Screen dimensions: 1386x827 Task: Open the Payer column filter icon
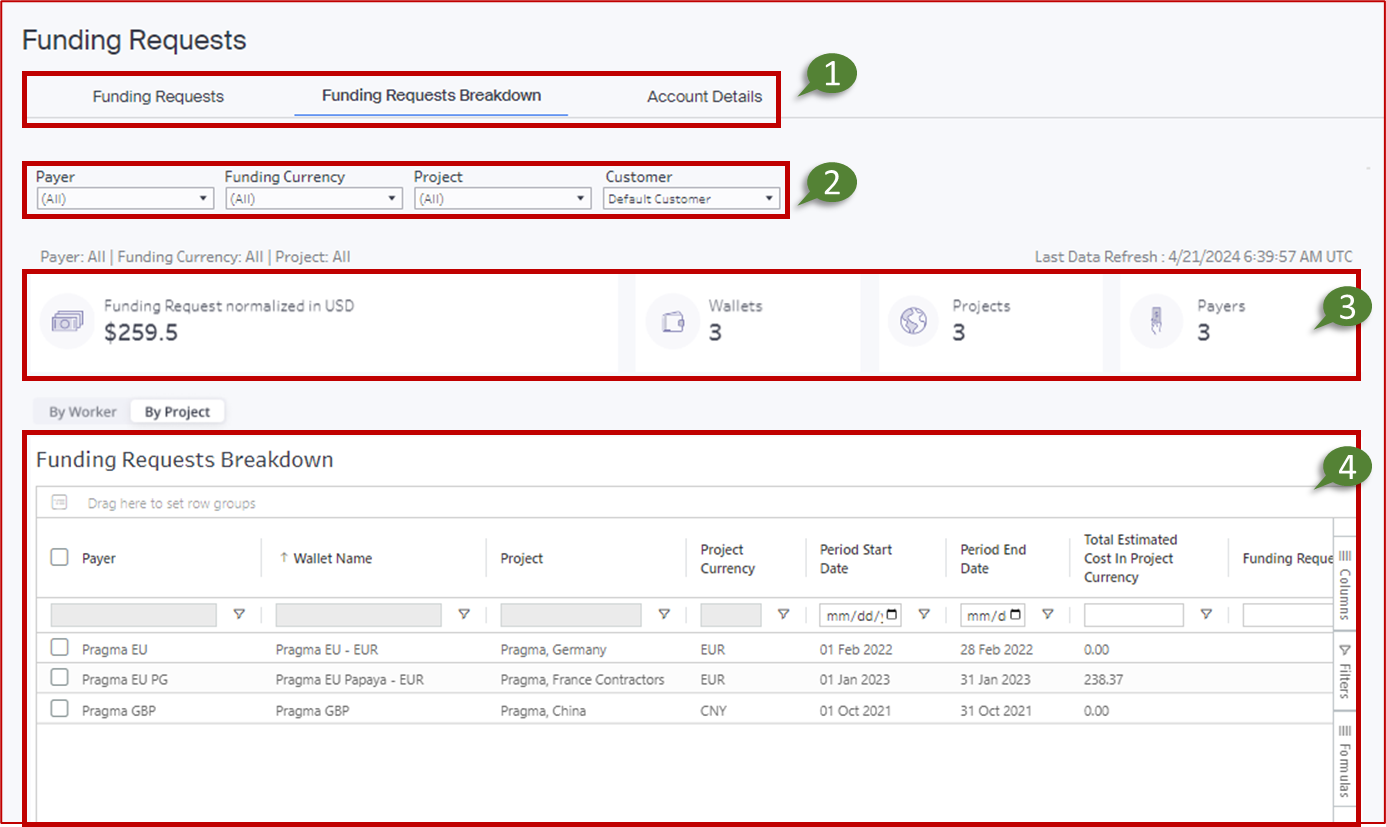(239, 615)
